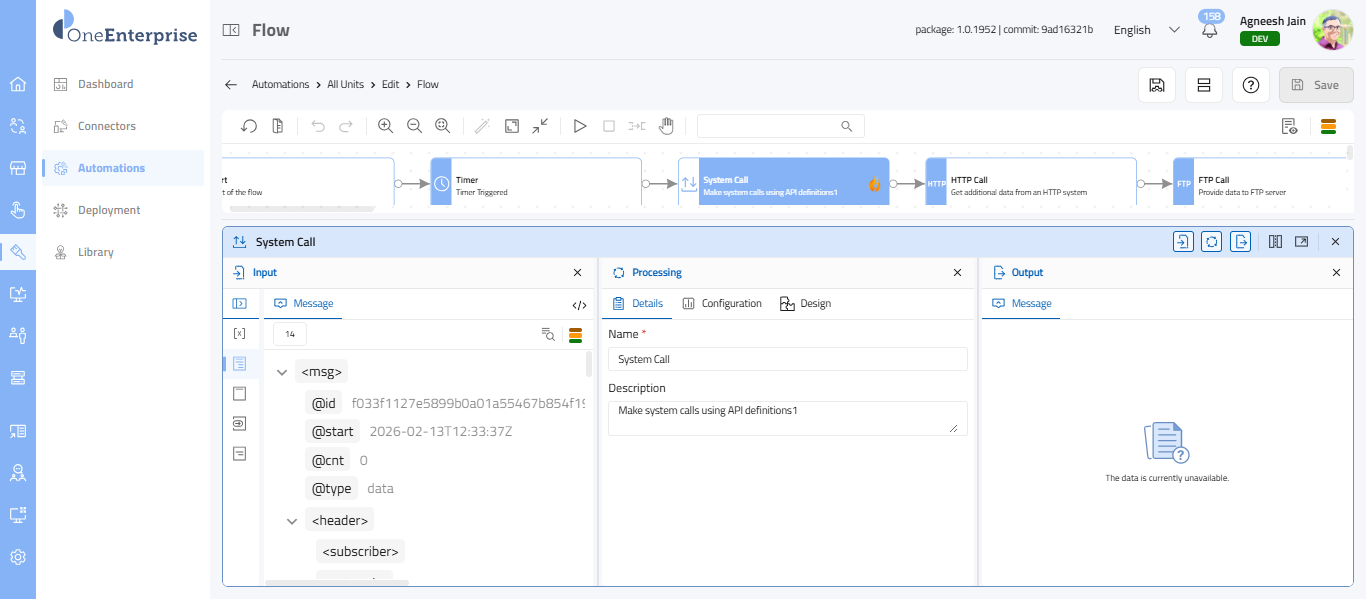This screenshot has height=599, width=1366.
Task: Click the undo arrow in toolbar
Action: 318,126
